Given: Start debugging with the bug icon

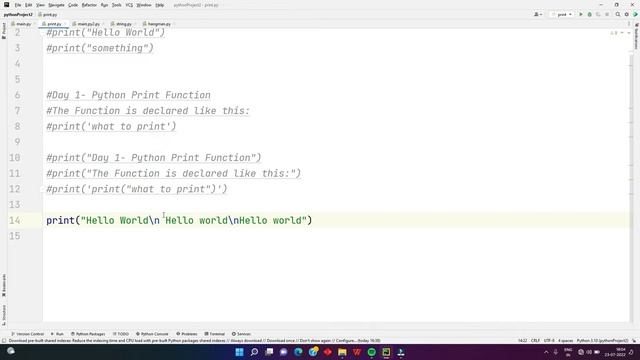Looking at the screenshot, I should point(589,14).
